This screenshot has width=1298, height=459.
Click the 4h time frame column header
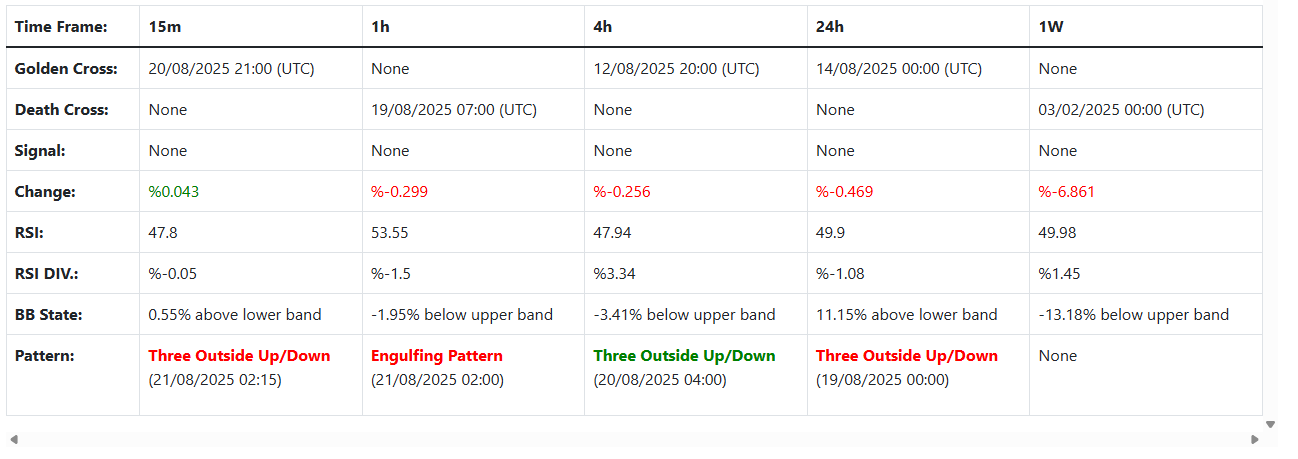pyautogui.click(x=603, y=27)
